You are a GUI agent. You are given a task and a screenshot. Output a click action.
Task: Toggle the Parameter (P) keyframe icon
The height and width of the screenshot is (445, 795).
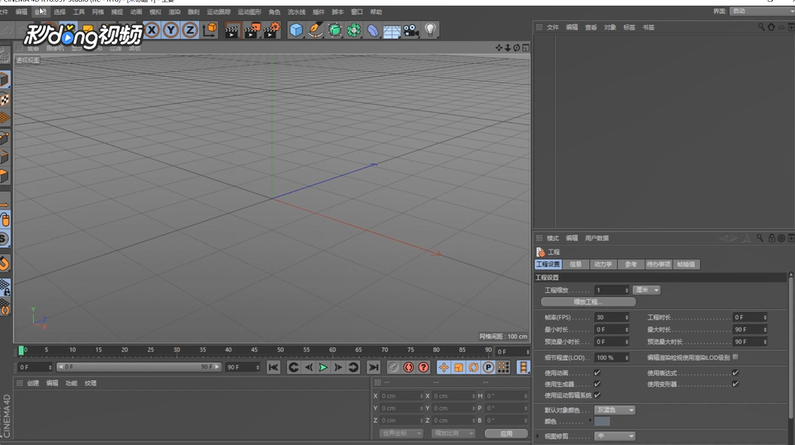[488, 367]
